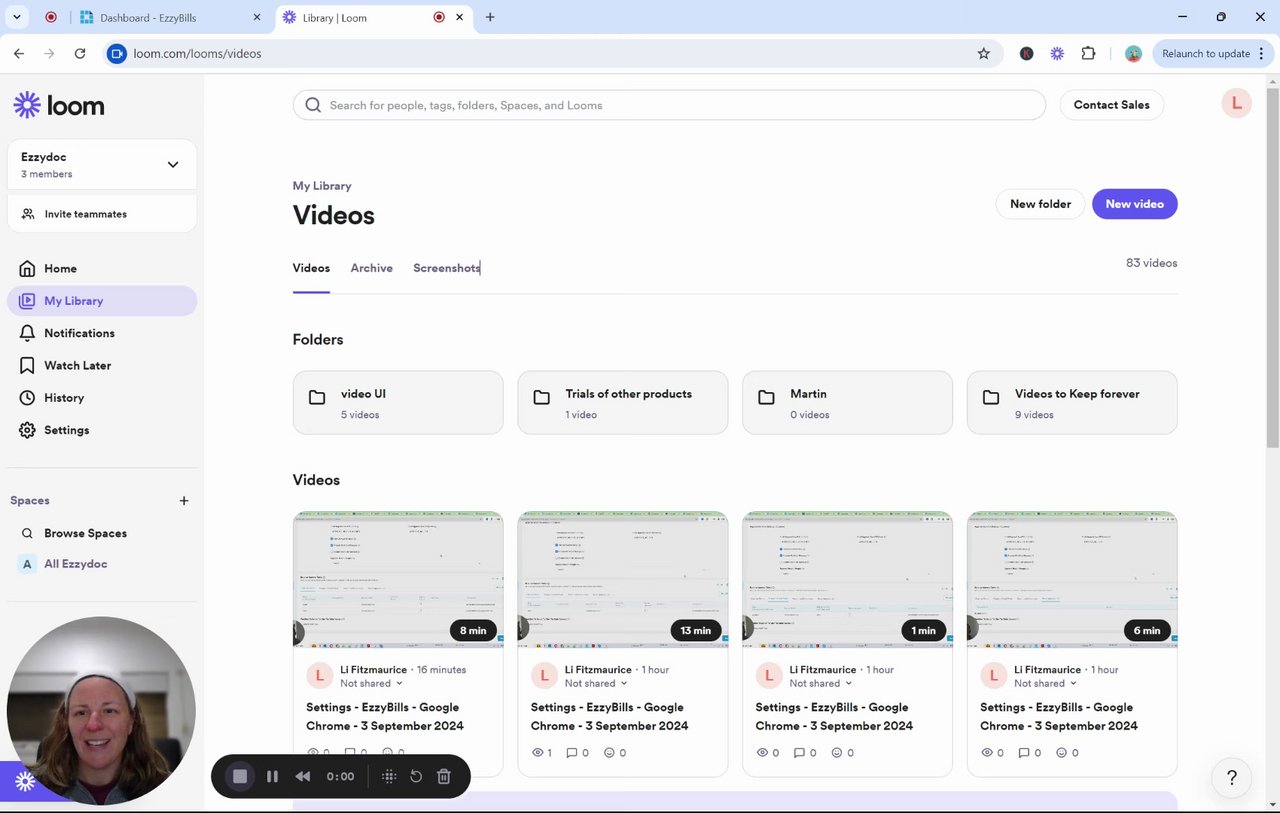Go to Home in the sidebar
This screenshot has width=1280, height=813.
tap(102, 268)
